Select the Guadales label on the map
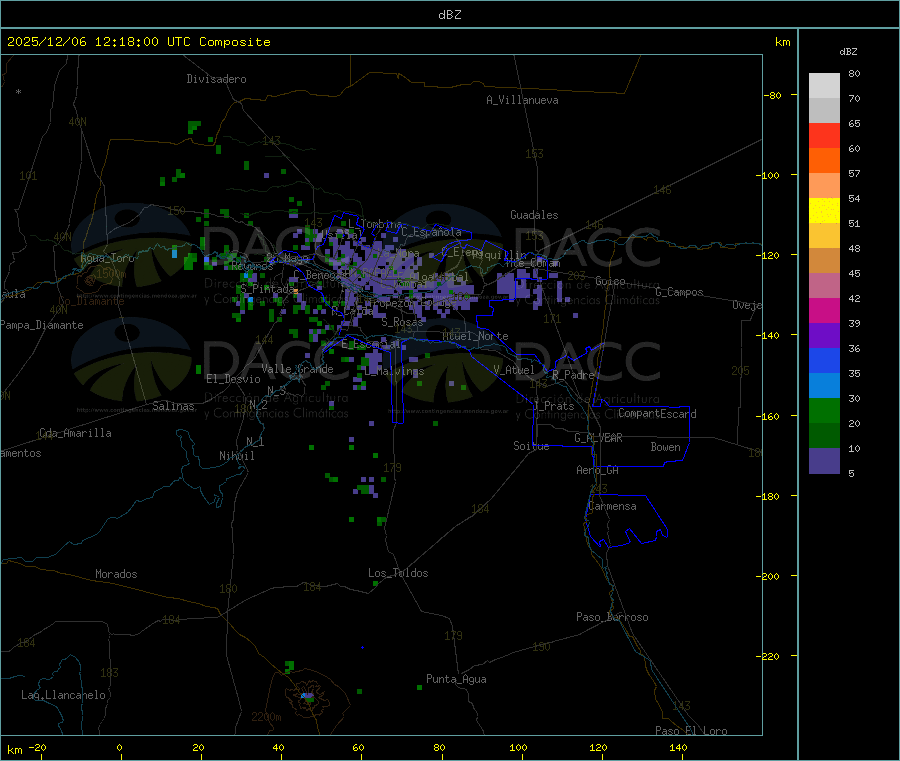900x761 pixels. coord(534,215)
